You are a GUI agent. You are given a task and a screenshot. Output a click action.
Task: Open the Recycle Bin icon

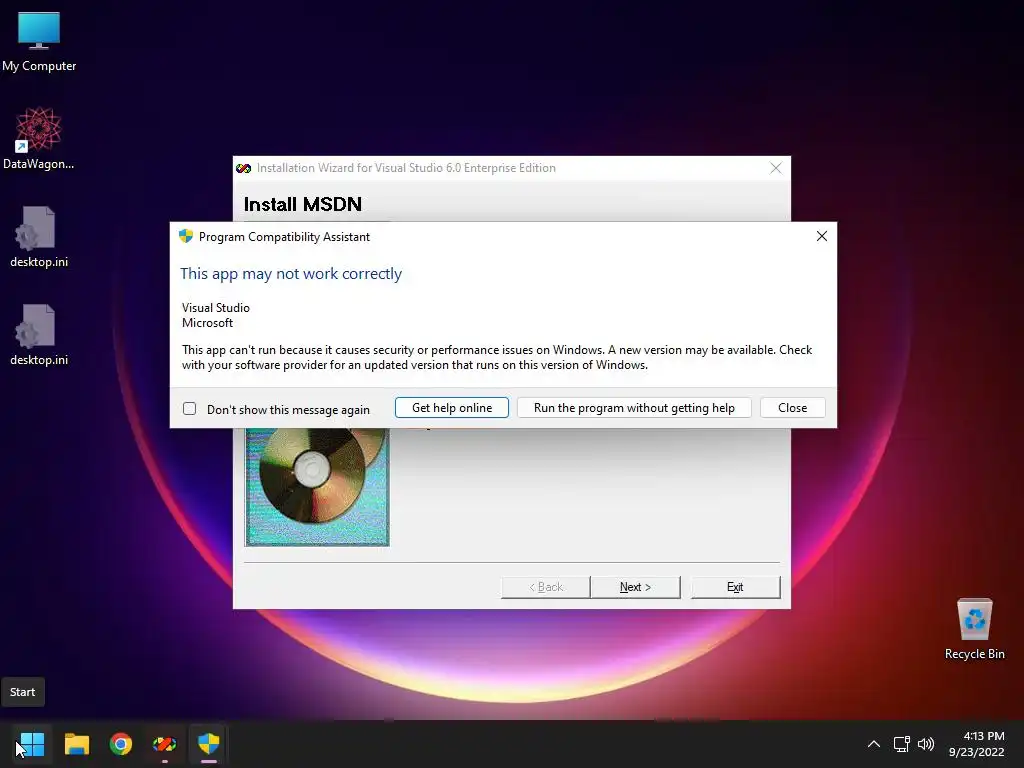tap(974, 628)
